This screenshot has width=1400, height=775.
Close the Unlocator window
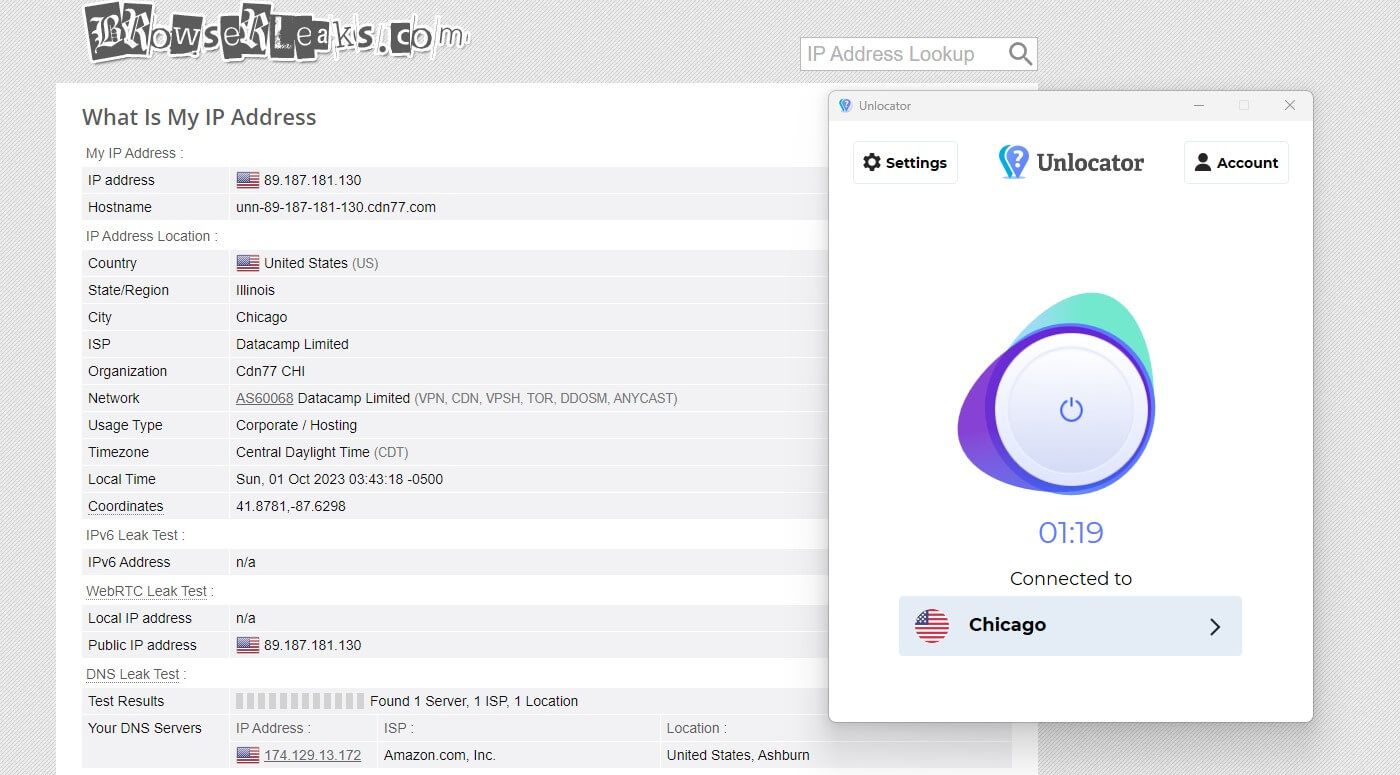[1290, 105]
